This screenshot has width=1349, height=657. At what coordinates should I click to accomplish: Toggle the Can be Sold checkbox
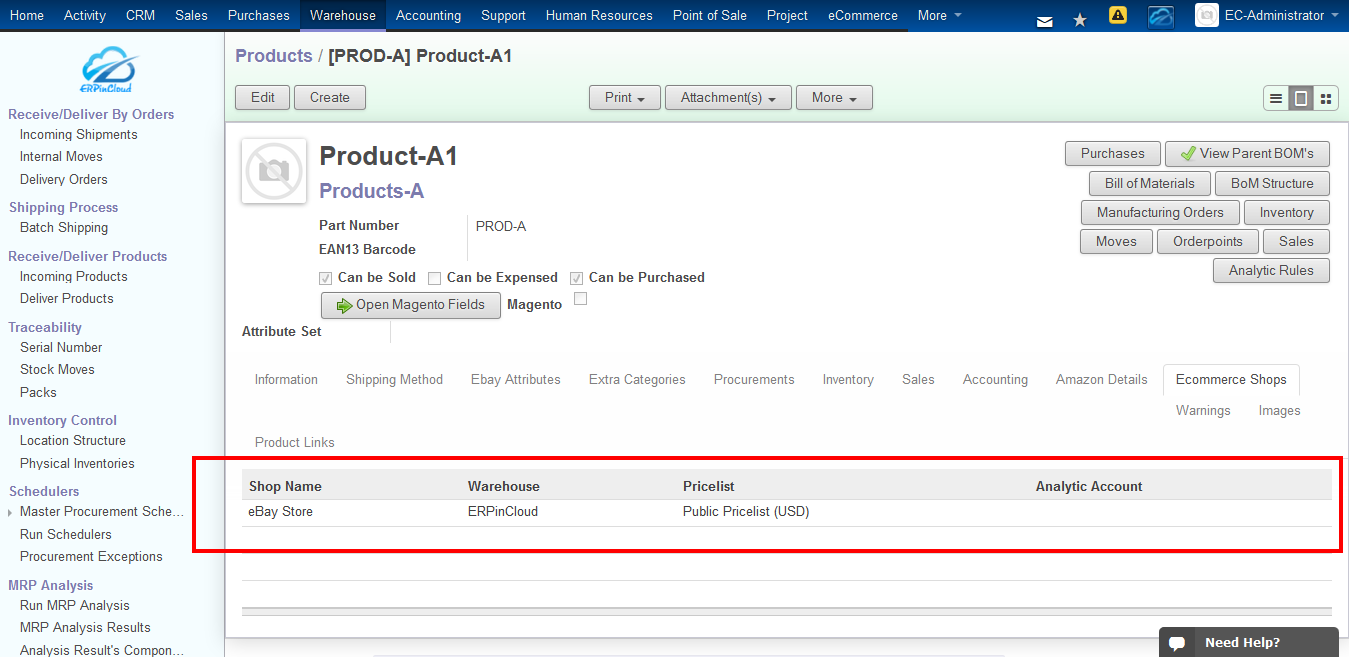pos(325,278)
